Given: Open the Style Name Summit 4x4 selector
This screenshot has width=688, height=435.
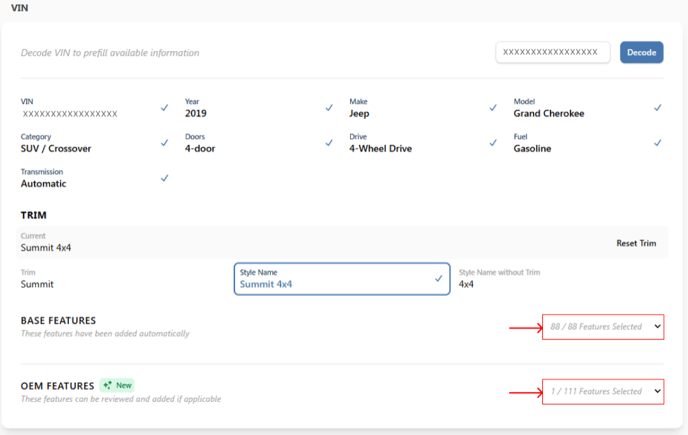Looking at the screenshot, I should pyautogui.click(x=342, y=279).
